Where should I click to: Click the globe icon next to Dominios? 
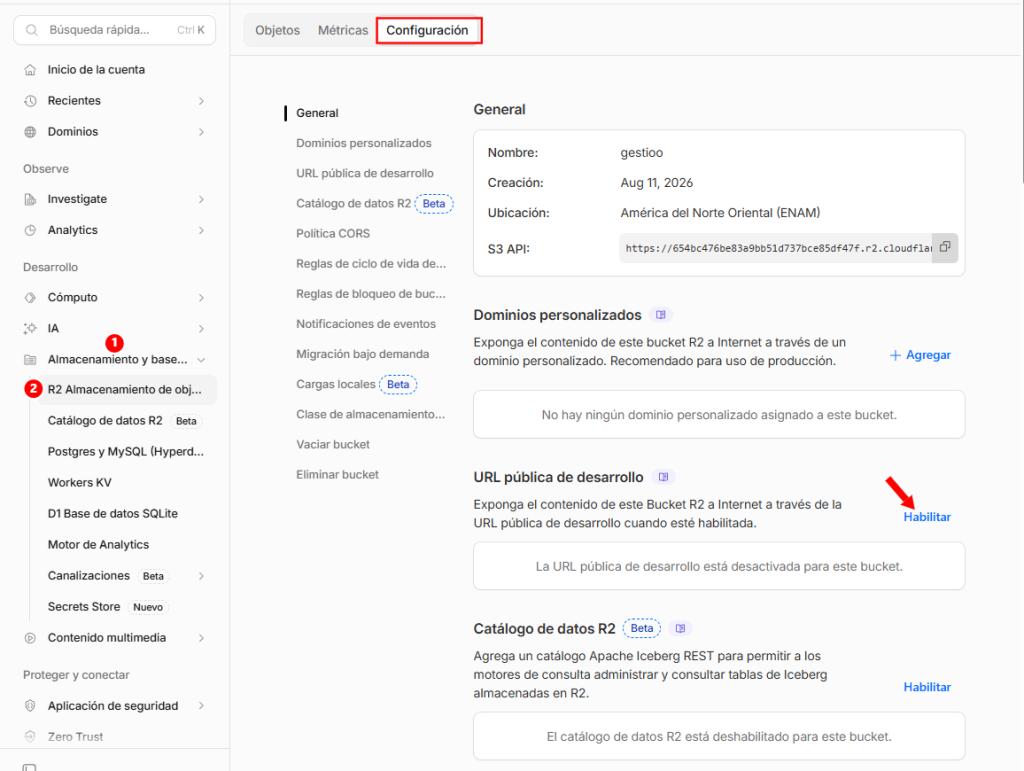(30, 132)
